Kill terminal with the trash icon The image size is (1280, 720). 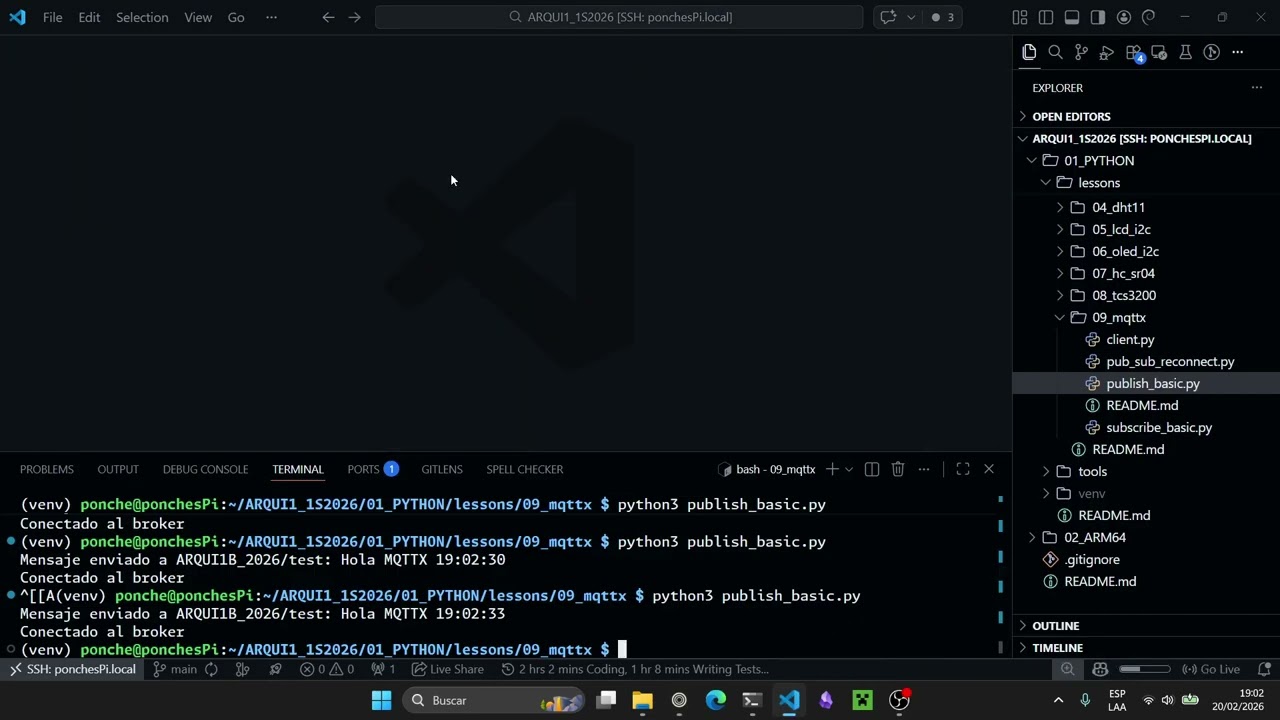coord(898,469)
